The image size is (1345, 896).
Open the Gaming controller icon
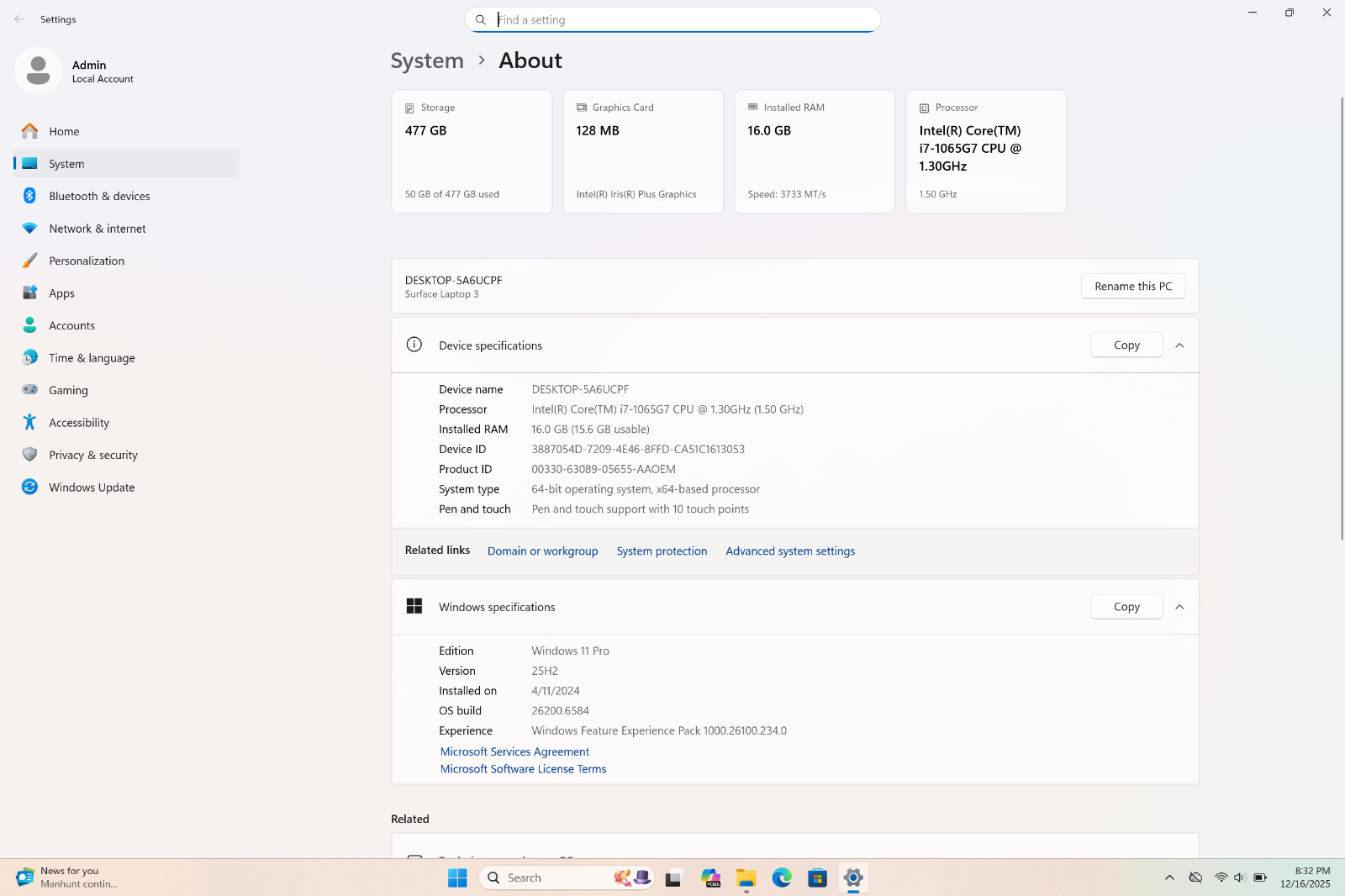pyautogui.click(x=29, y=390)
